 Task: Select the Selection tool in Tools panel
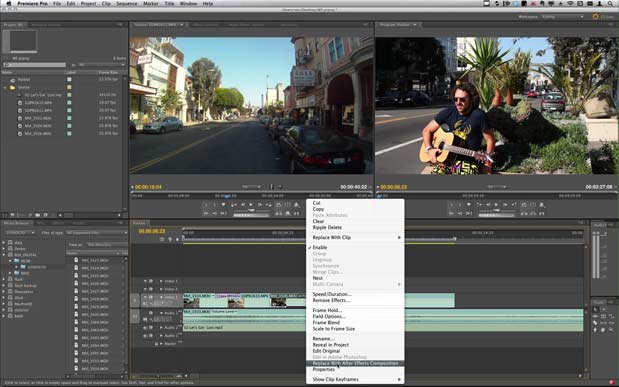tap(595, 309)
